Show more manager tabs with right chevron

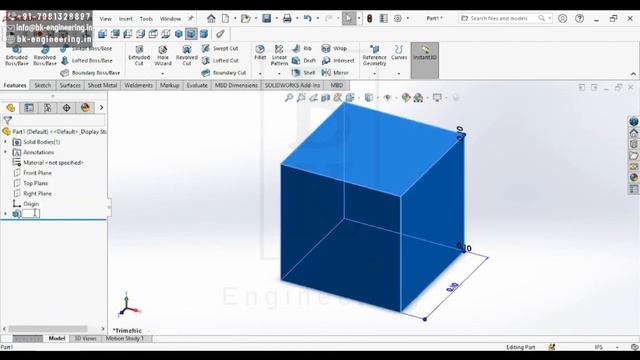(101, 108)
